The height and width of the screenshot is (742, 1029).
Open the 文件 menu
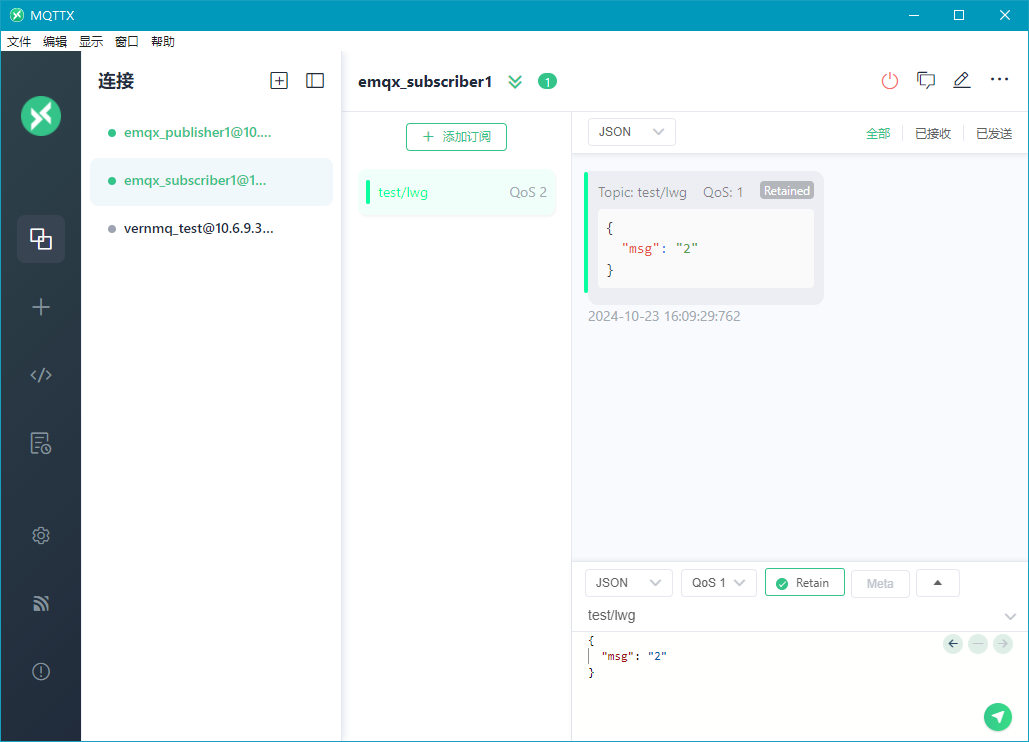tap(19, 41)
